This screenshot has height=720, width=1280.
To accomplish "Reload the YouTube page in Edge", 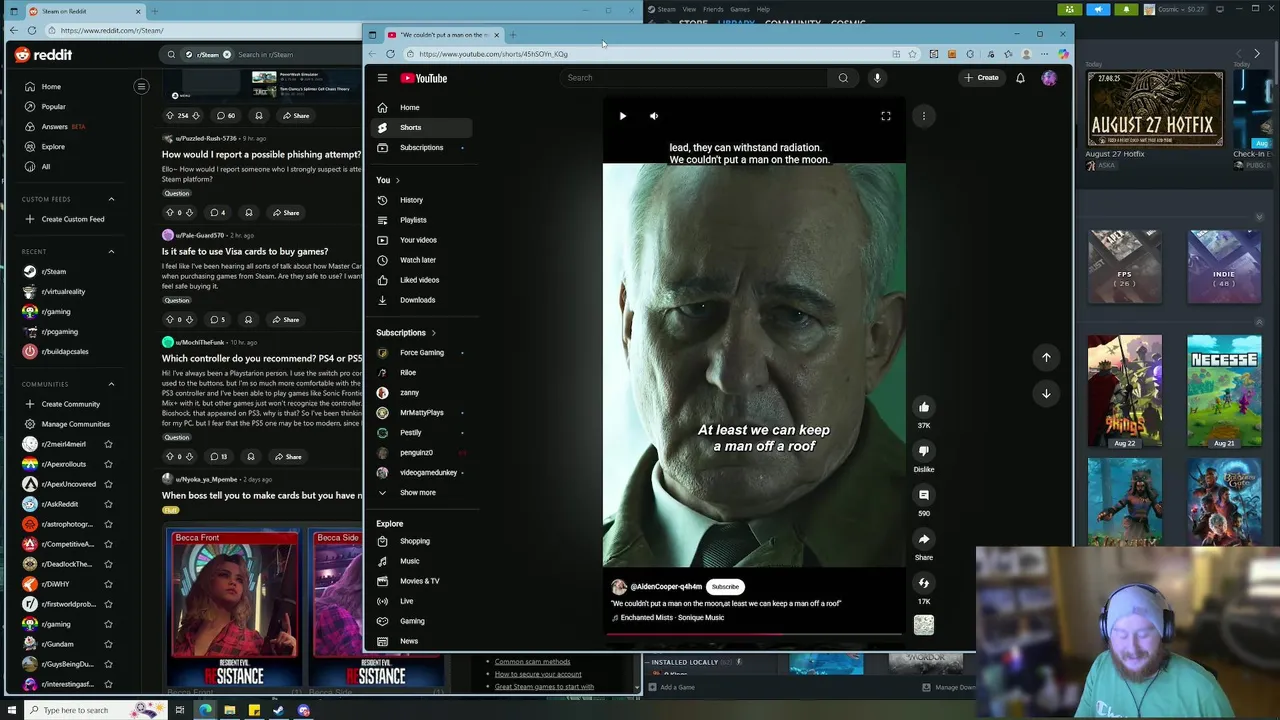I will 390,54.
